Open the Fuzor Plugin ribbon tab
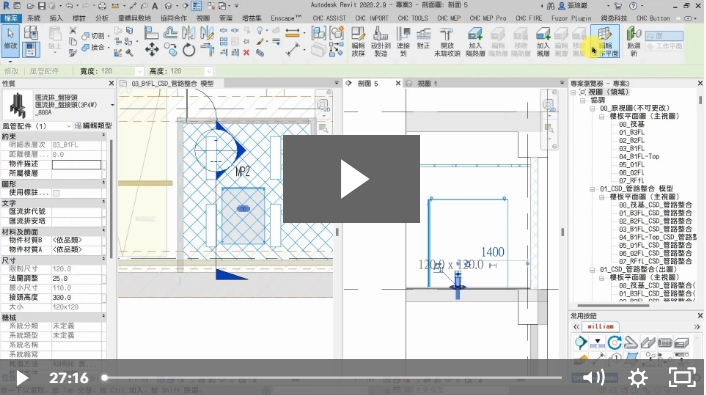706x395 pixels. (x=571, y=18)
